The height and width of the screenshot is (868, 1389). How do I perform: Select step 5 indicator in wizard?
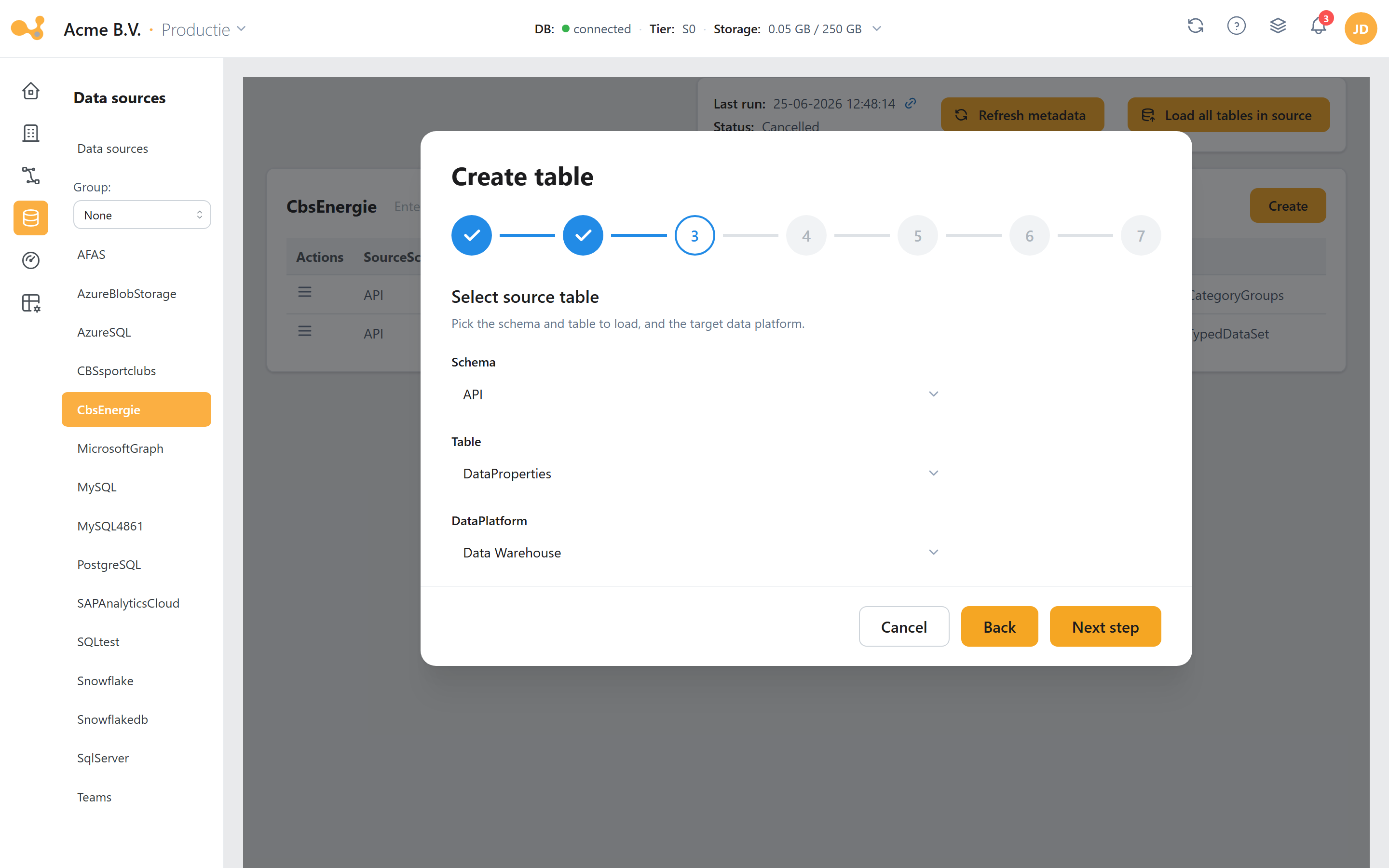tap(918, 235)
